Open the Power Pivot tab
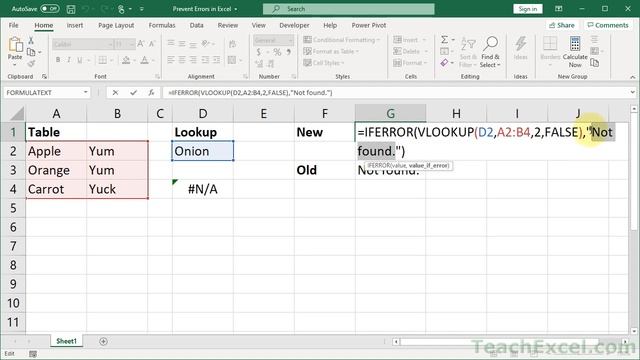 [369, 25]
